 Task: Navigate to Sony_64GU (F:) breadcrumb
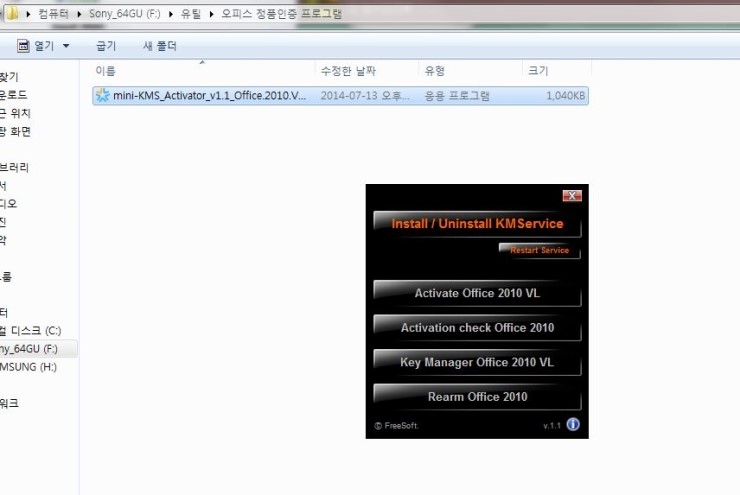point(125,14)
